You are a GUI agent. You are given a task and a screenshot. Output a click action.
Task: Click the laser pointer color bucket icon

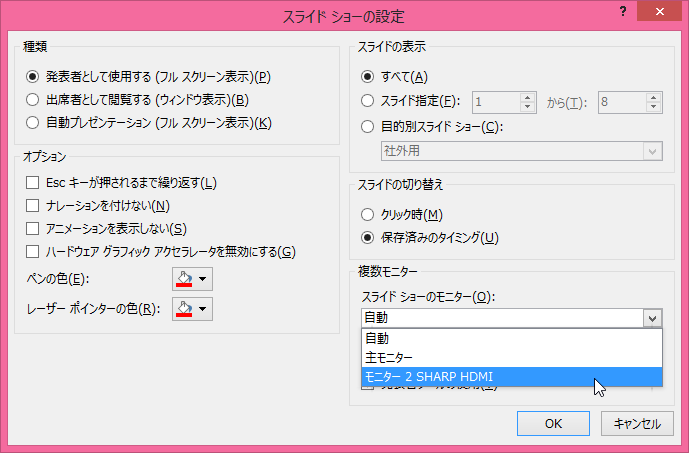click(x=183, y=309)
